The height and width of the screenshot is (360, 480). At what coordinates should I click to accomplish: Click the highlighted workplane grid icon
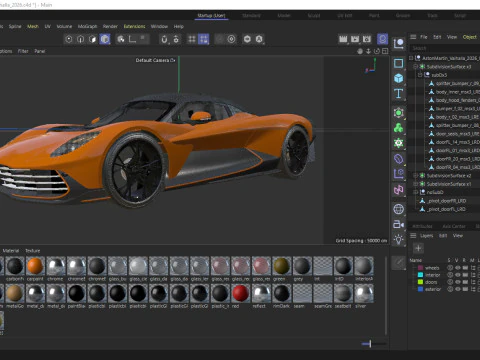(203, 39)
